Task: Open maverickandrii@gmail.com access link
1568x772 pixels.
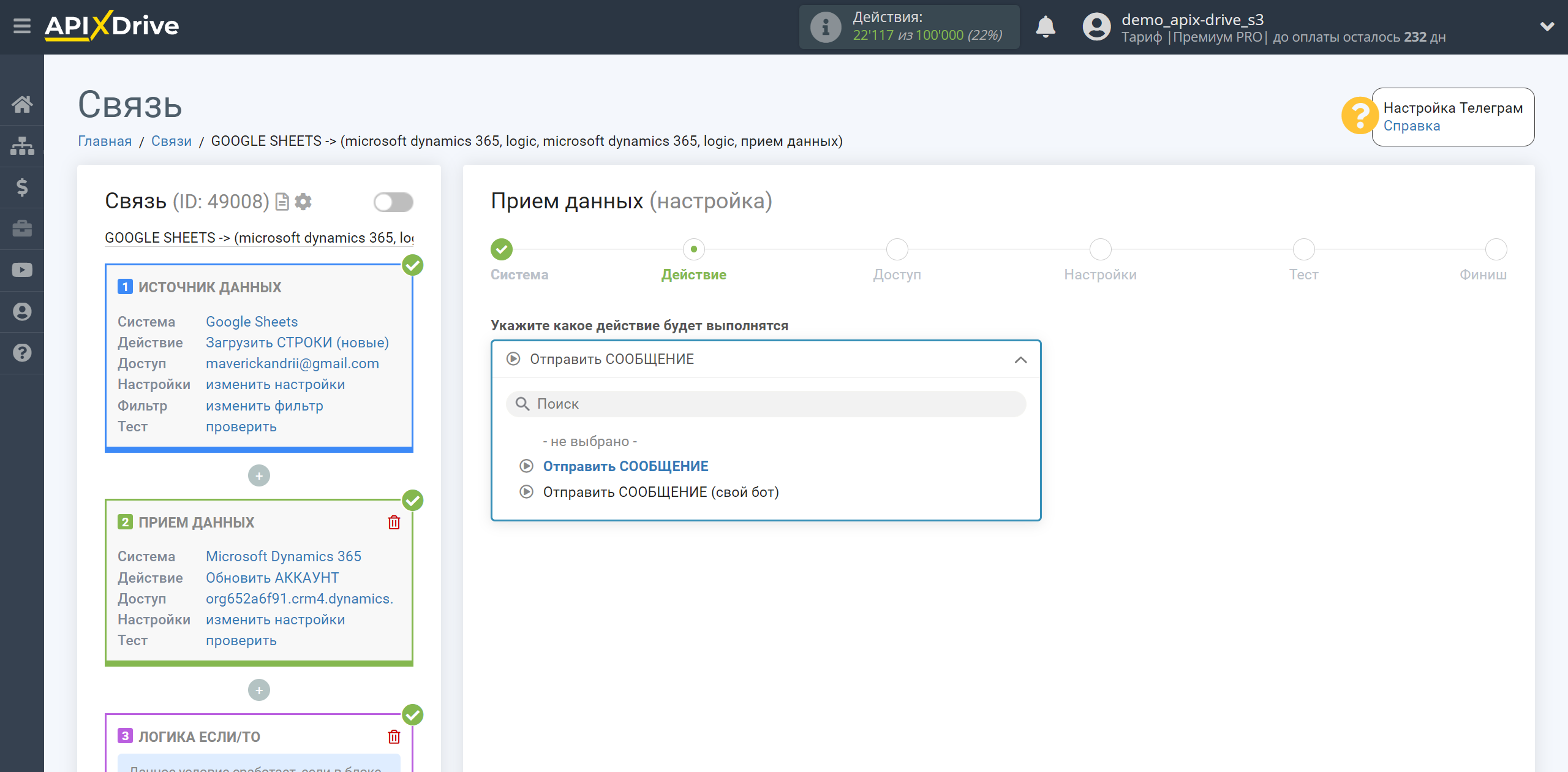Action: [292, 363]
